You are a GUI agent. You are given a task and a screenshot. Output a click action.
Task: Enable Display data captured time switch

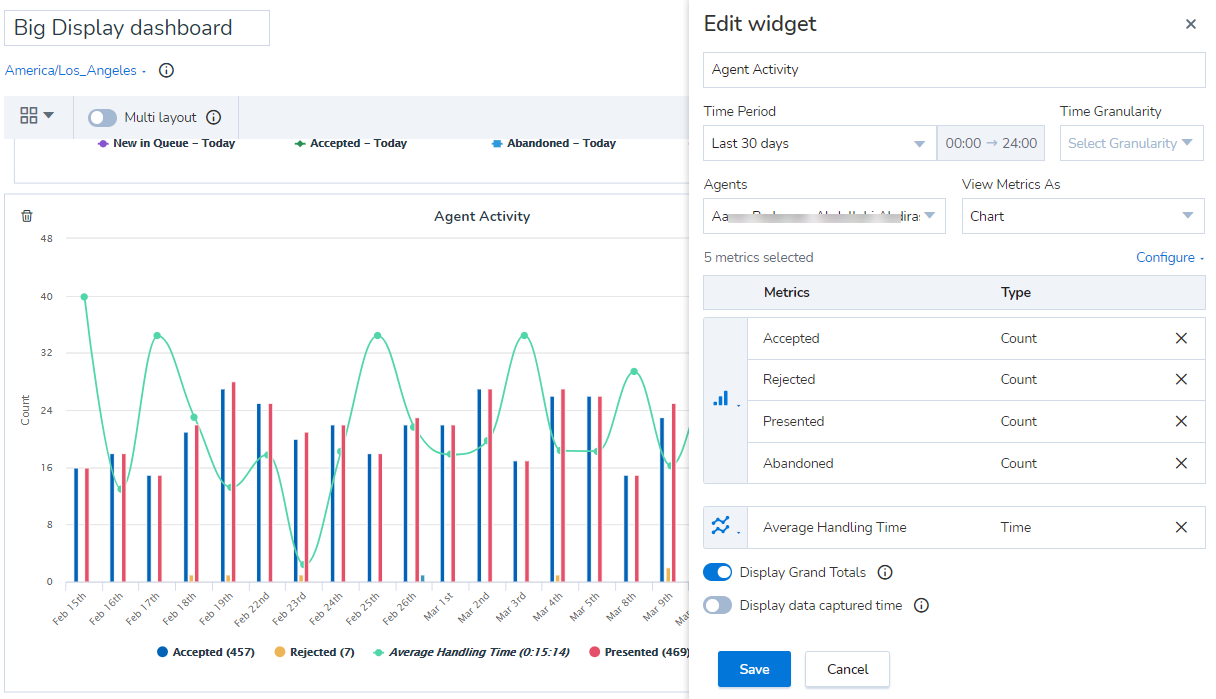[x=718, y=605]
